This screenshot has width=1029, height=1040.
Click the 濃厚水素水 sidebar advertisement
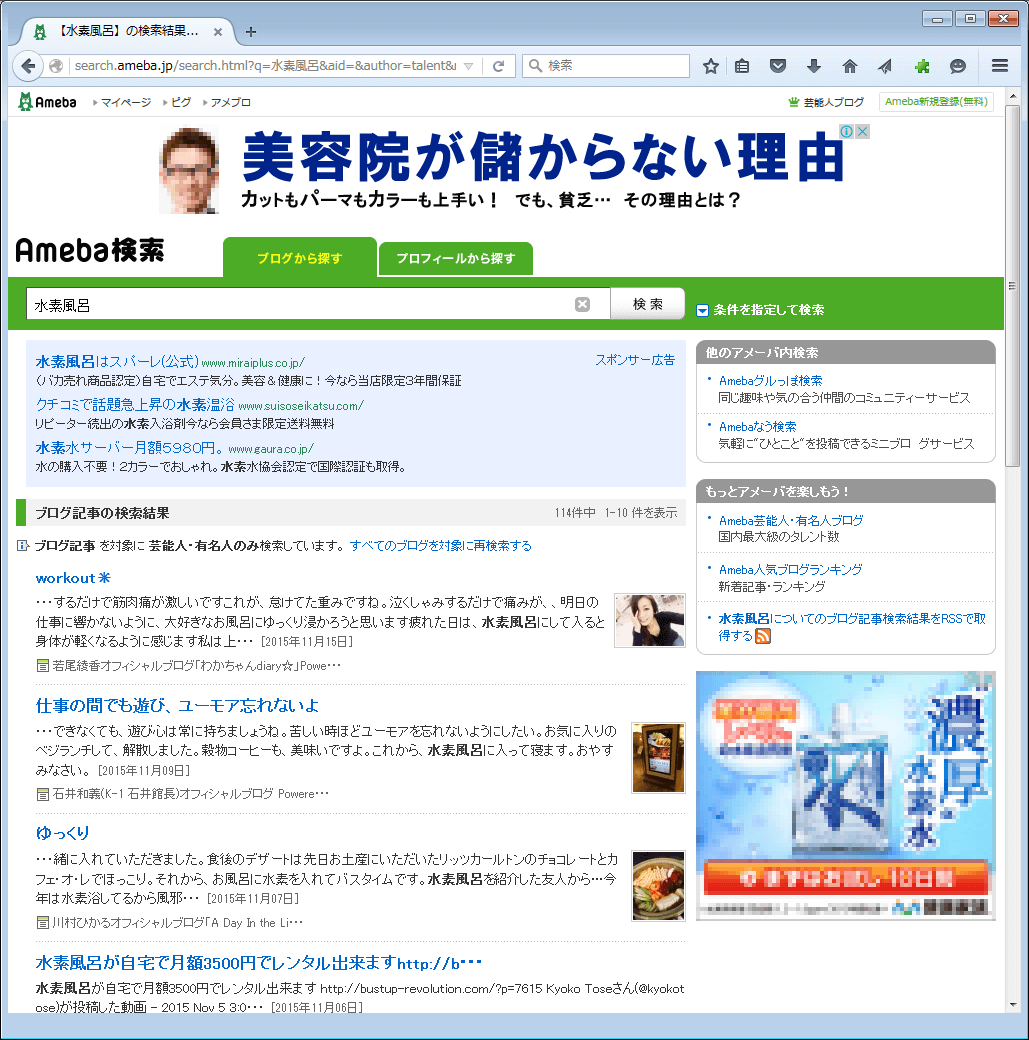[846, 796]
